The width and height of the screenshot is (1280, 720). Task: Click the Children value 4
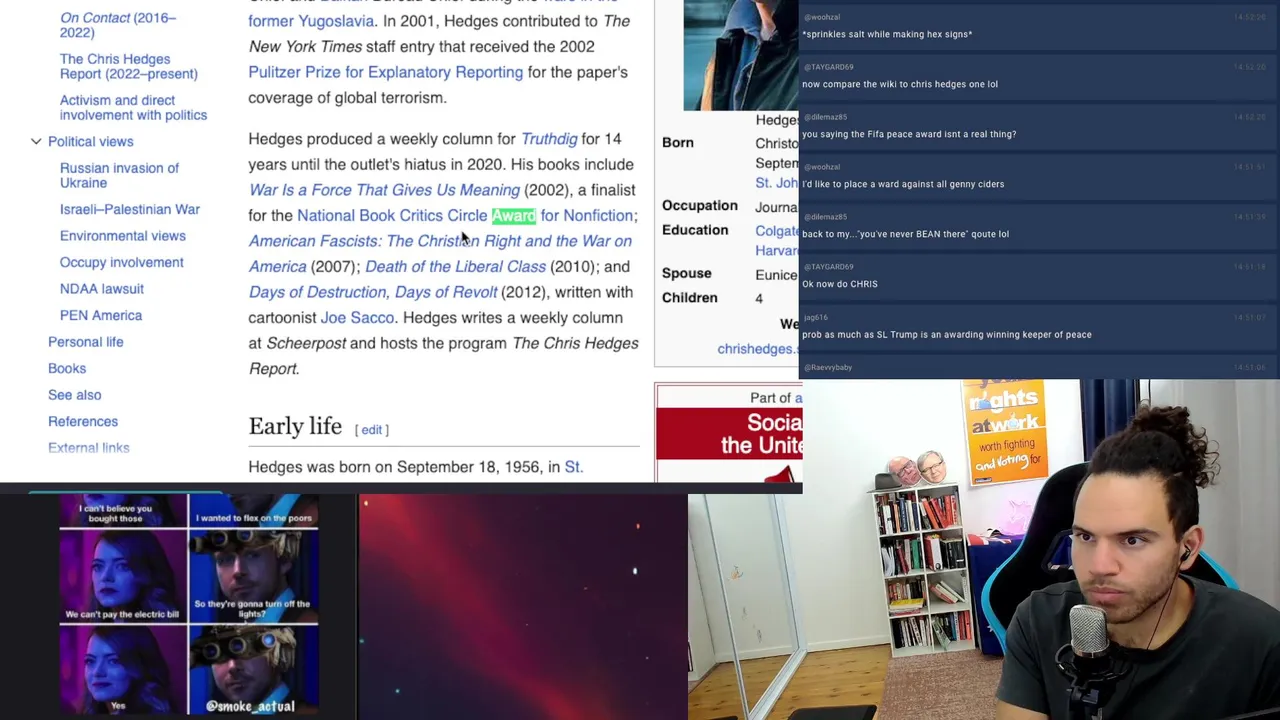(759, 298)
